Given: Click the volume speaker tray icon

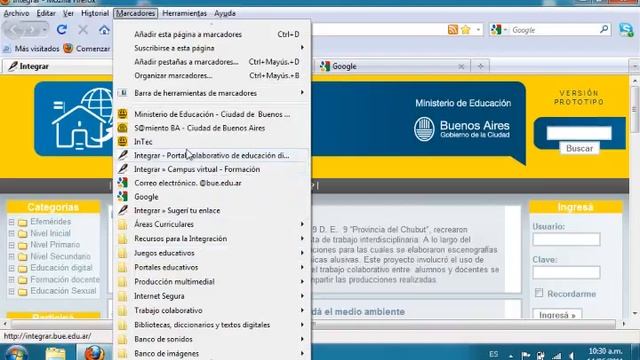Looking at the screenshot, I should pyautogui.click(x=572, y=356).
